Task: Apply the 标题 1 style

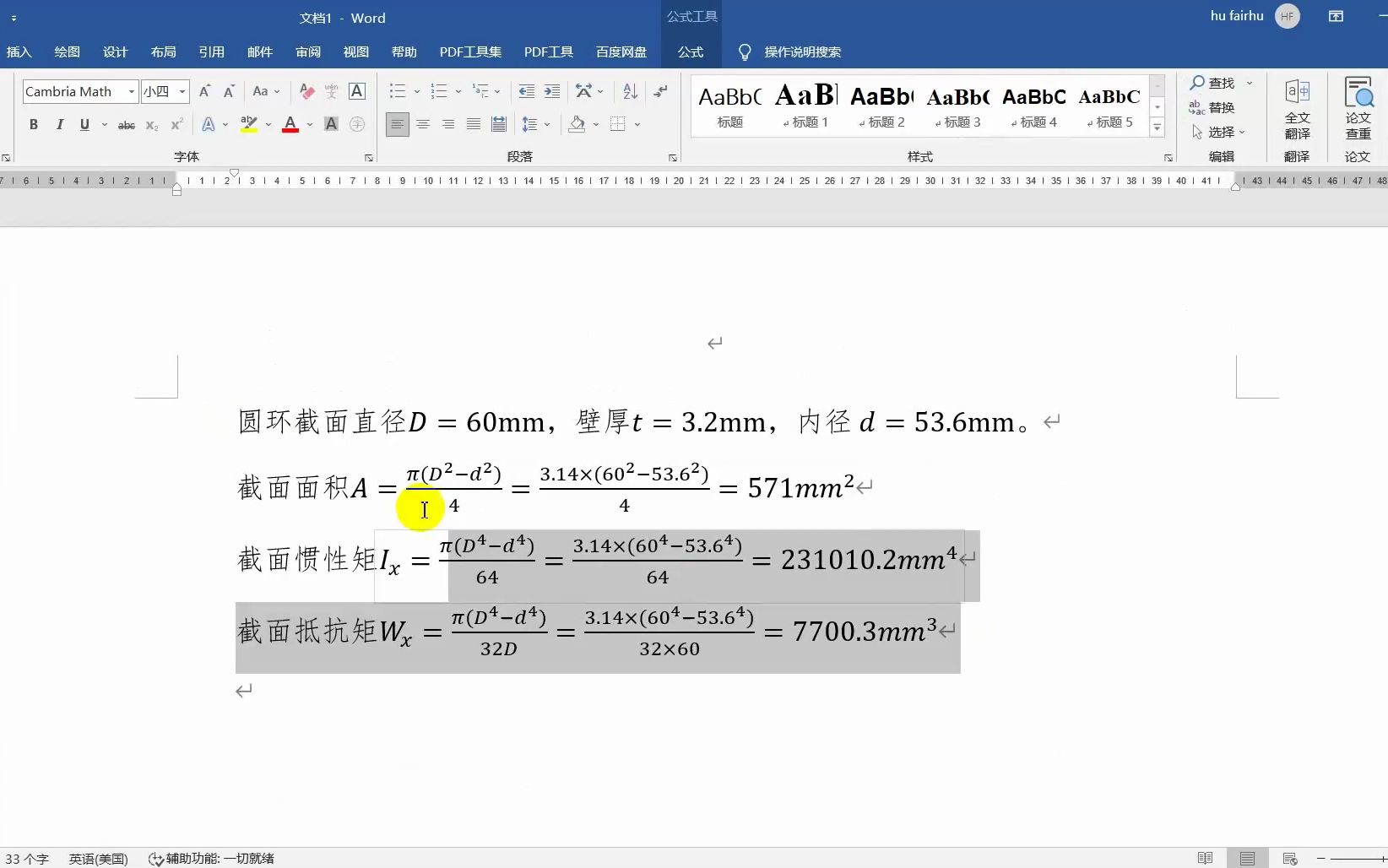Action: coord(806,106)
